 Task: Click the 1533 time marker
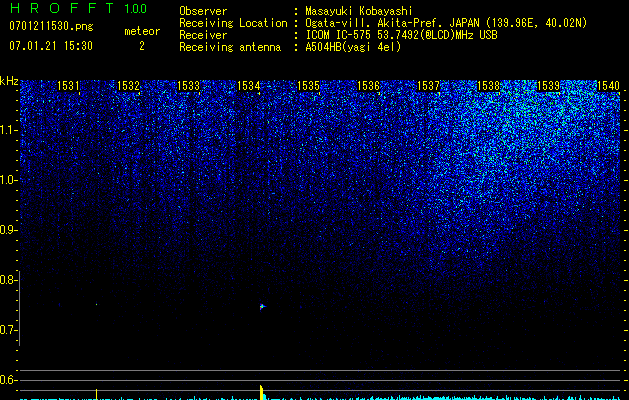click(x=188, y=85)
